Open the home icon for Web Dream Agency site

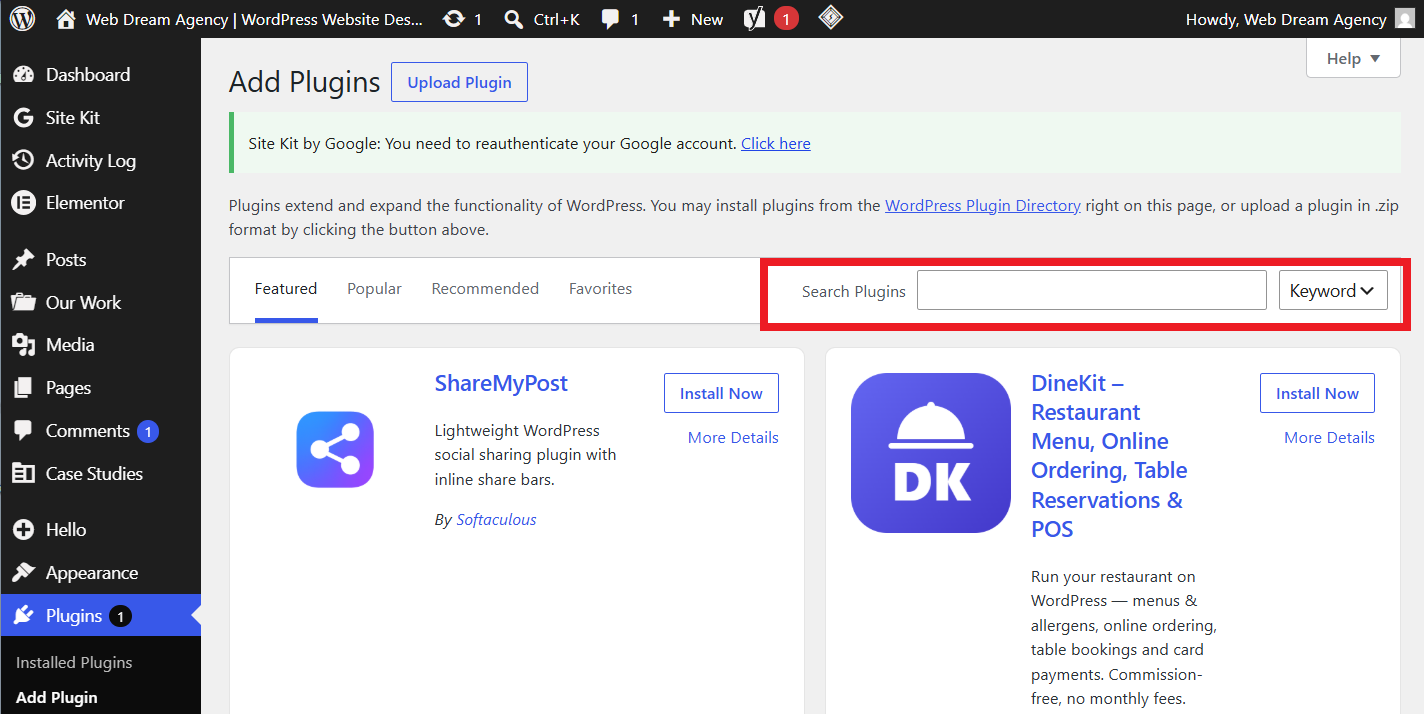[x=66, y=19]
